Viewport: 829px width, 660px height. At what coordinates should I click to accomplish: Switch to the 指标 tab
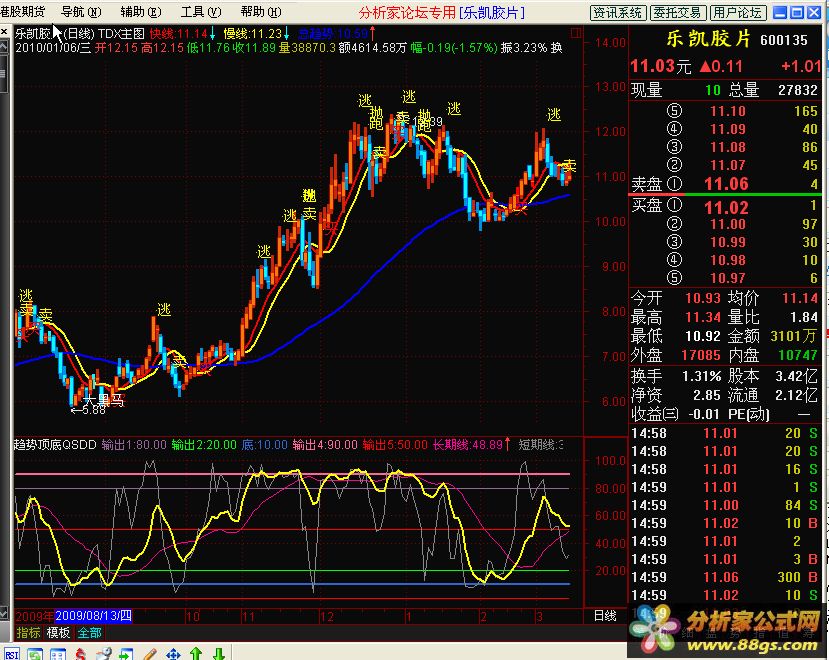[28, 632]
